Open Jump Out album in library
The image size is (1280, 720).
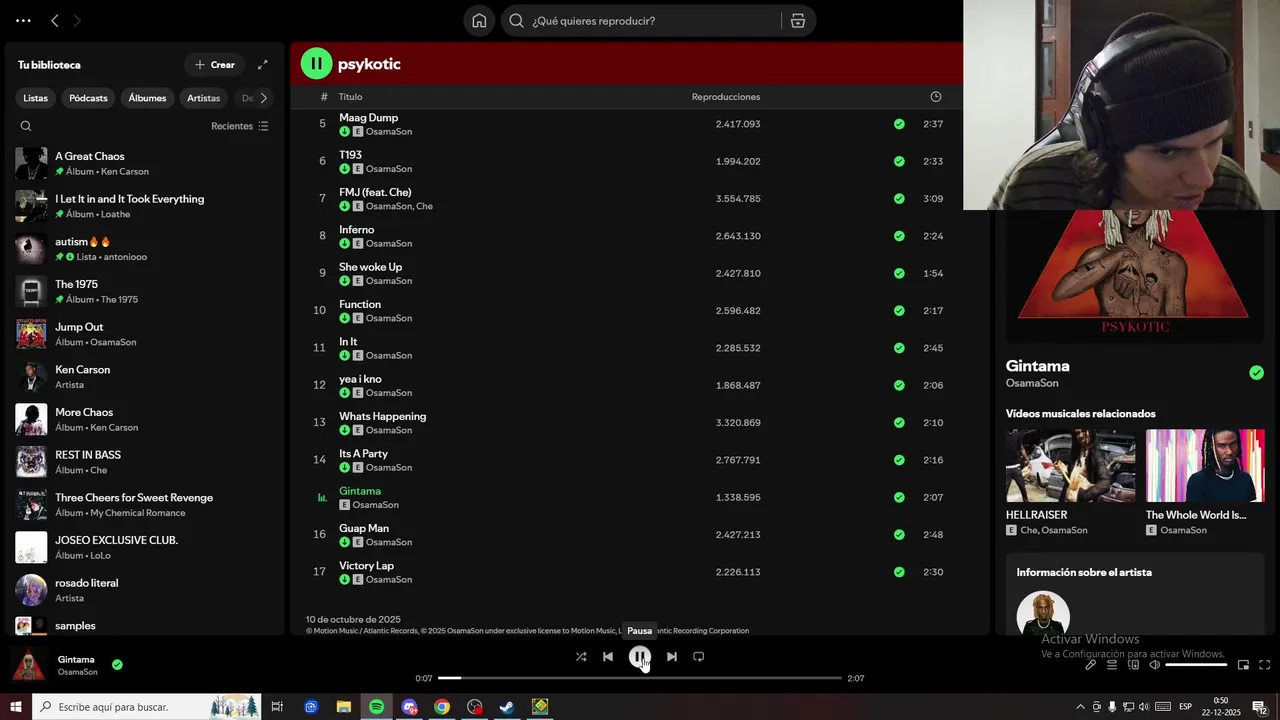[145, 334]
